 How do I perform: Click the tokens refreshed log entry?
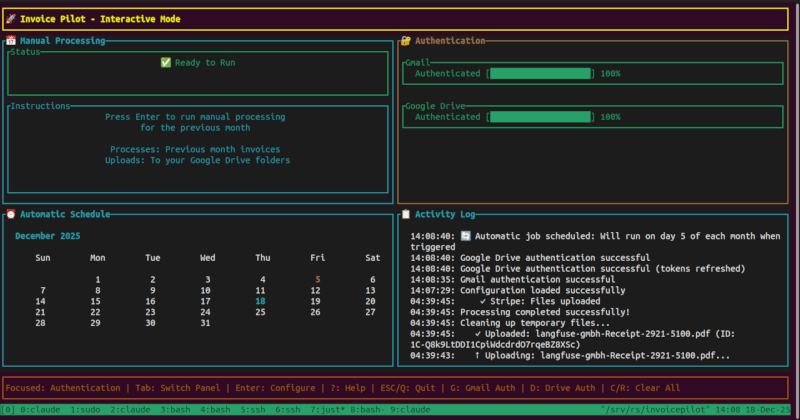[x=578, y=268]
